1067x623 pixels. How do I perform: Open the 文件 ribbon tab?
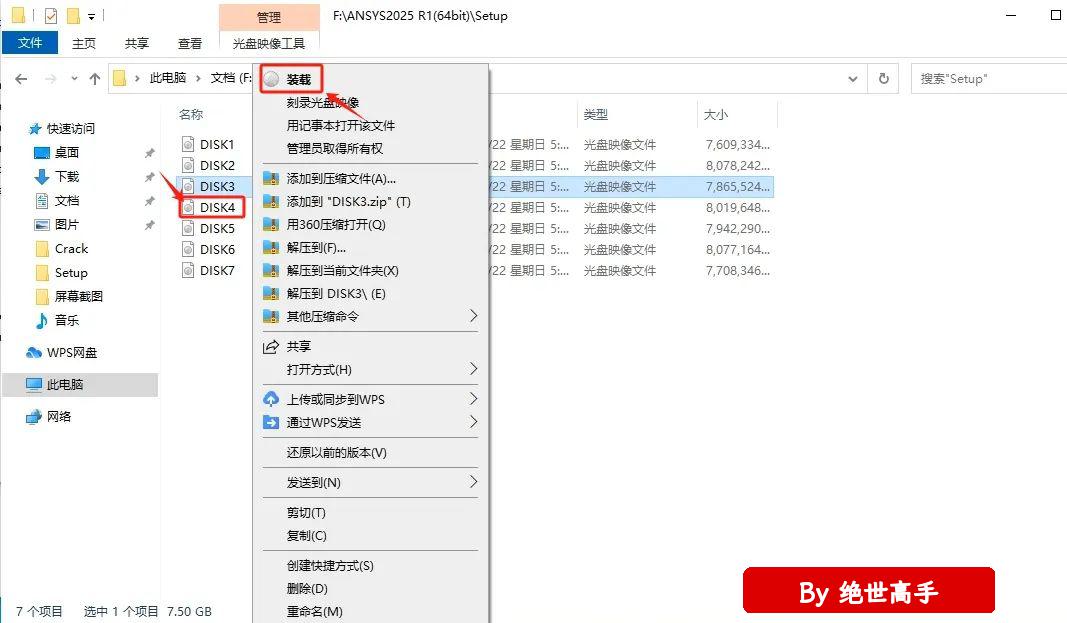click(x=29, y=43)
